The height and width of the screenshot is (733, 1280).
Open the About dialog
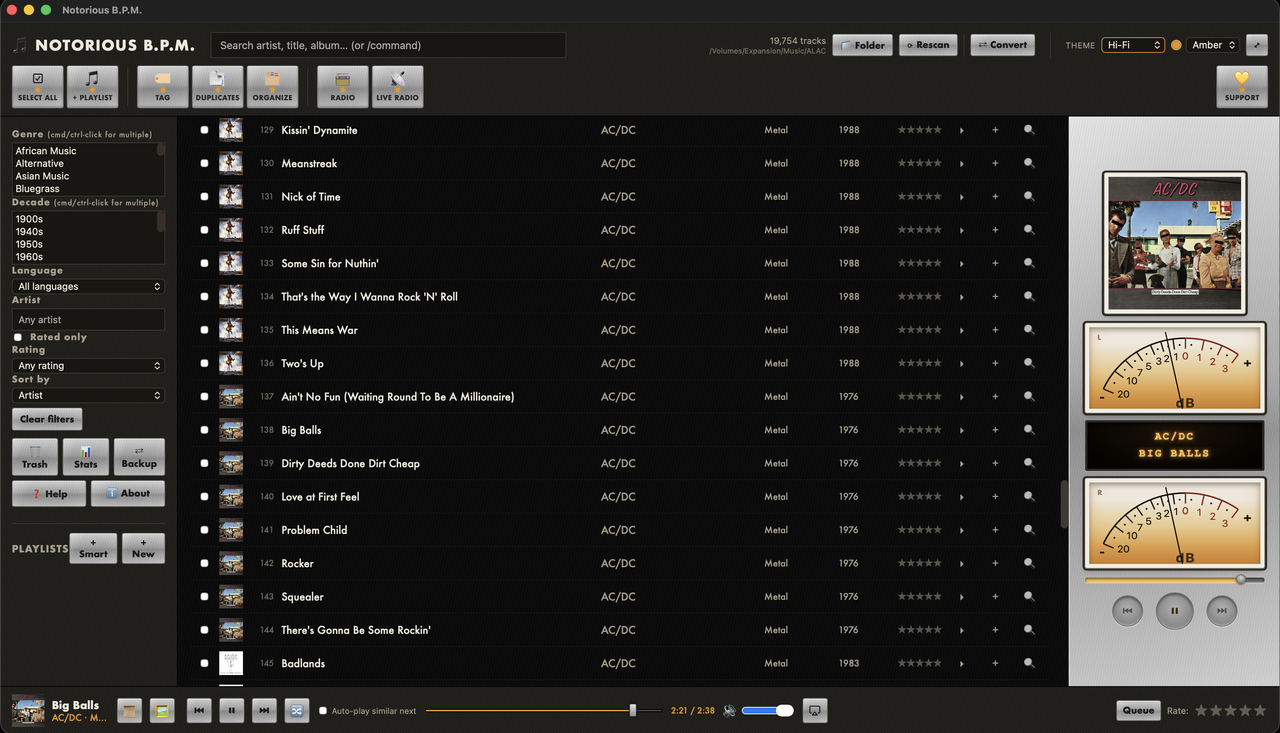pyautogui.click(x=128, y=493)
